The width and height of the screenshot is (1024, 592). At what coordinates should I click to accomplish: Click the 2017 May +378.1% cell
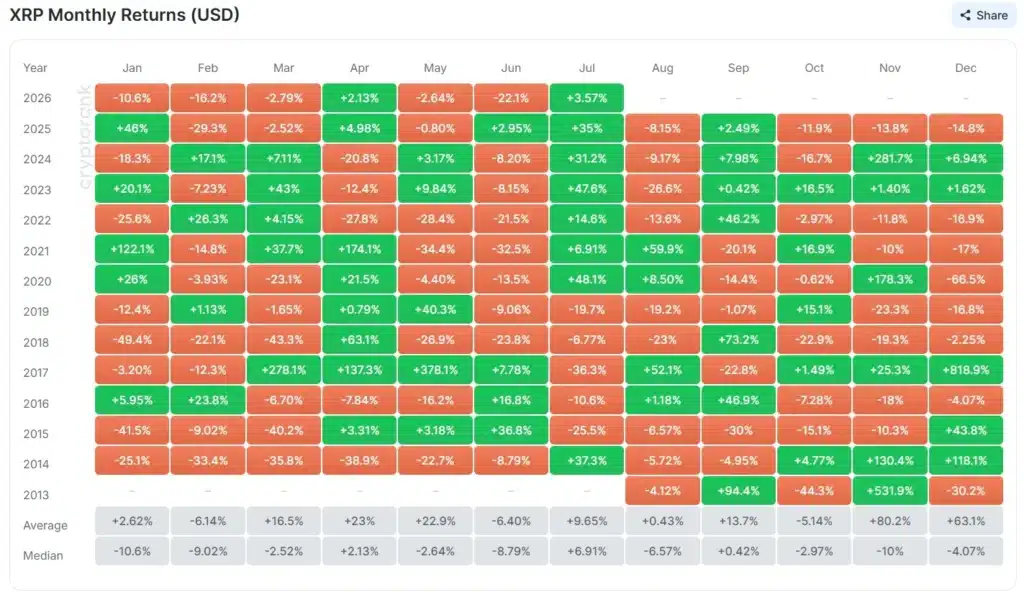[x=435, y=370]
